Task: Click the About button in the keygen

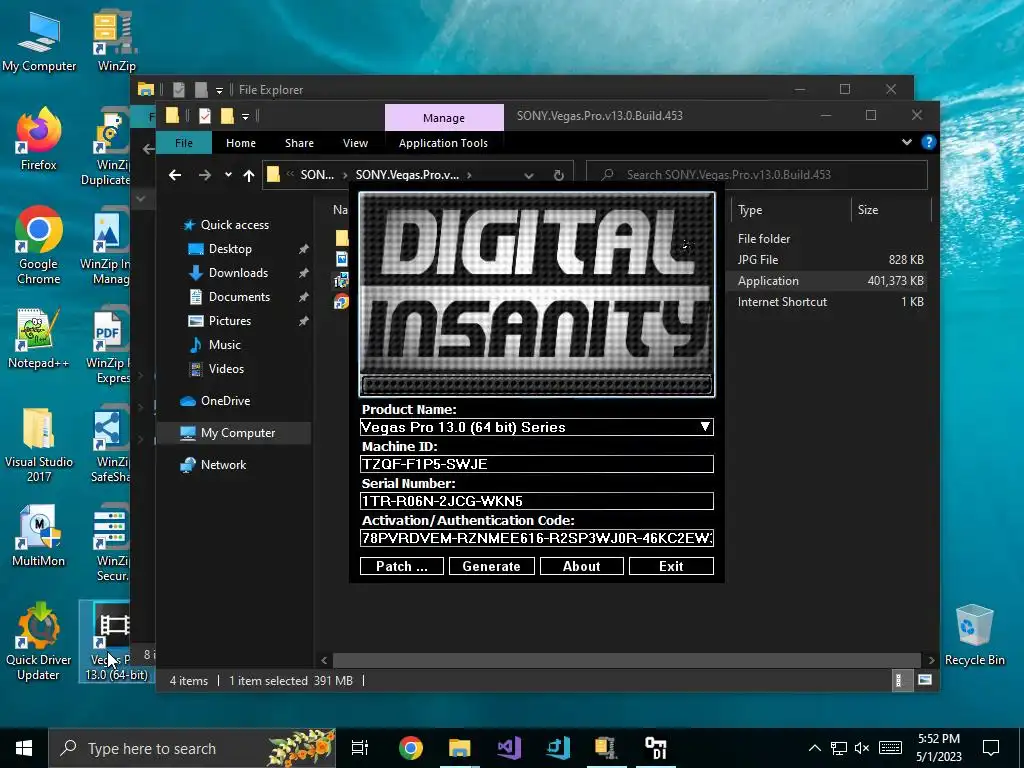Action: (x=582, y=566)
